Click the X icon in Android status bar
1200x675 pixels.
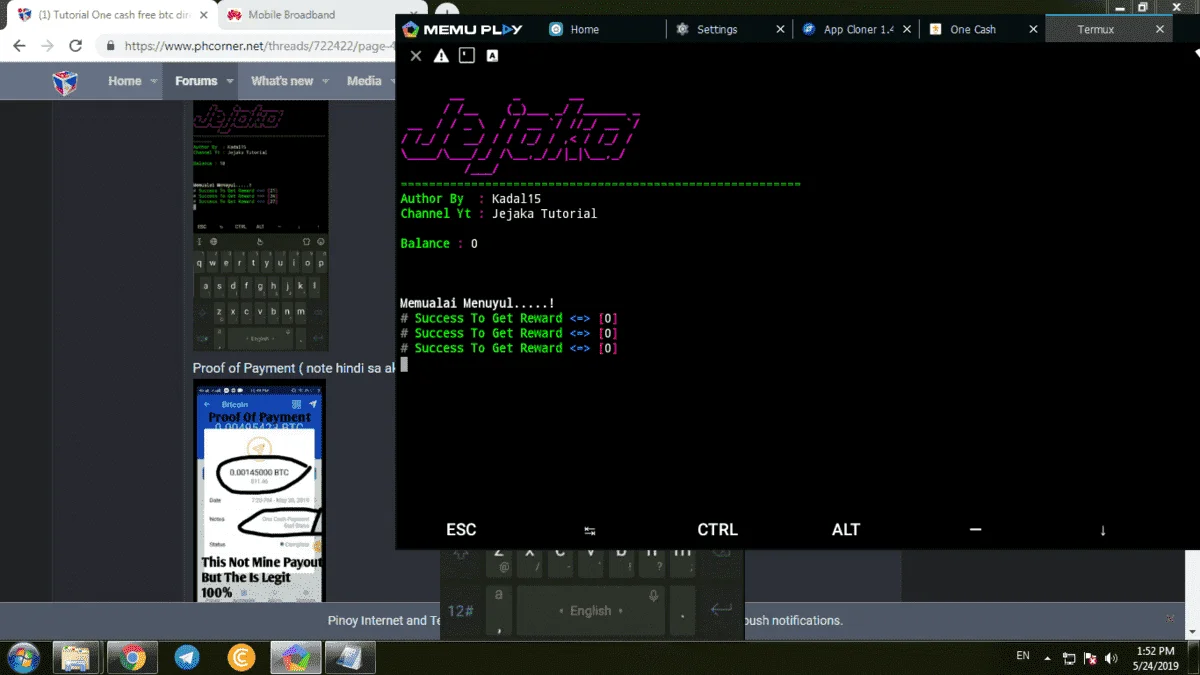pyautogui.click(x=416, y=56)
